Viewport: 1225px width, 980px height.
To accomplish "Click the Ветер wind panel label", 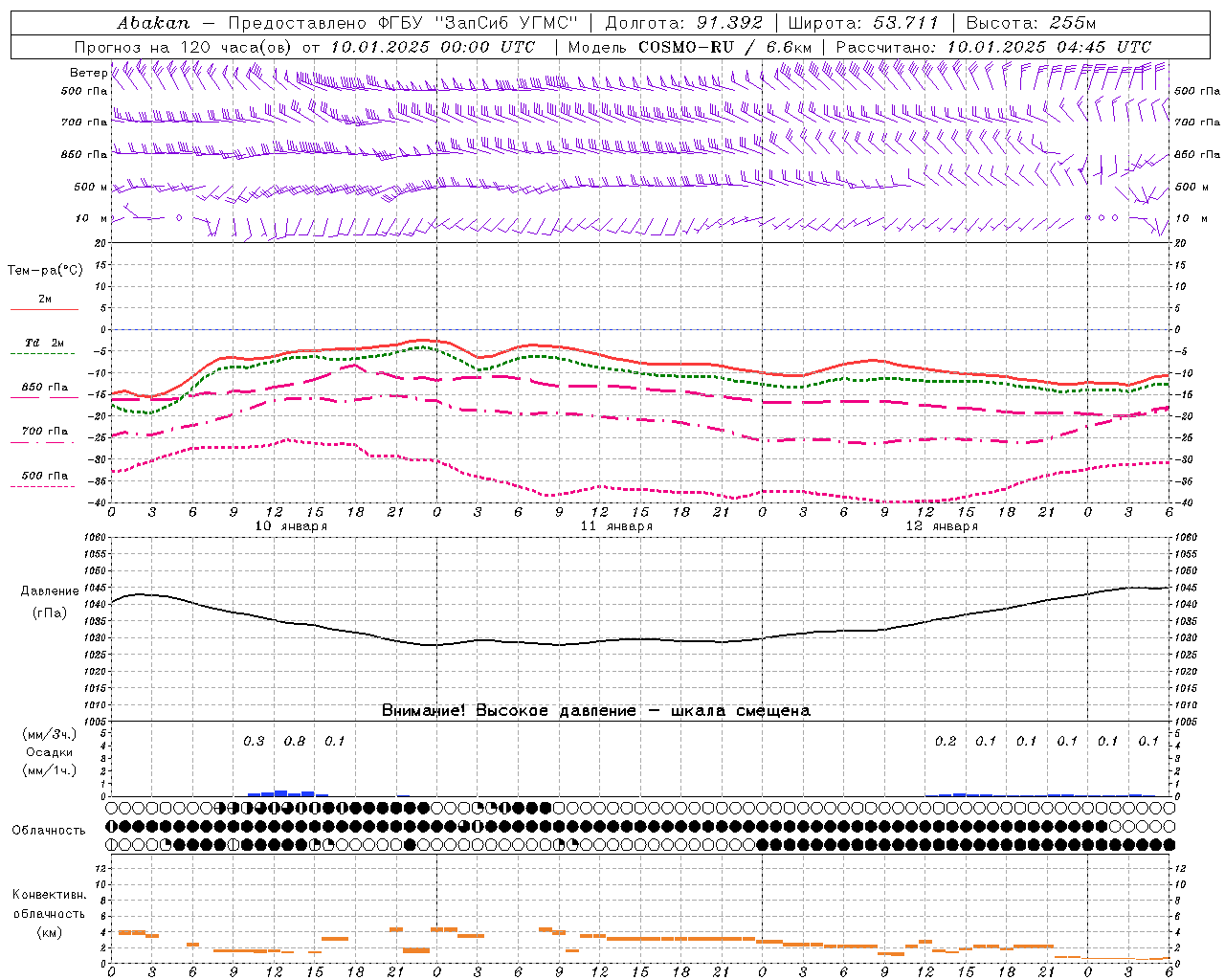I will (88, 73).
